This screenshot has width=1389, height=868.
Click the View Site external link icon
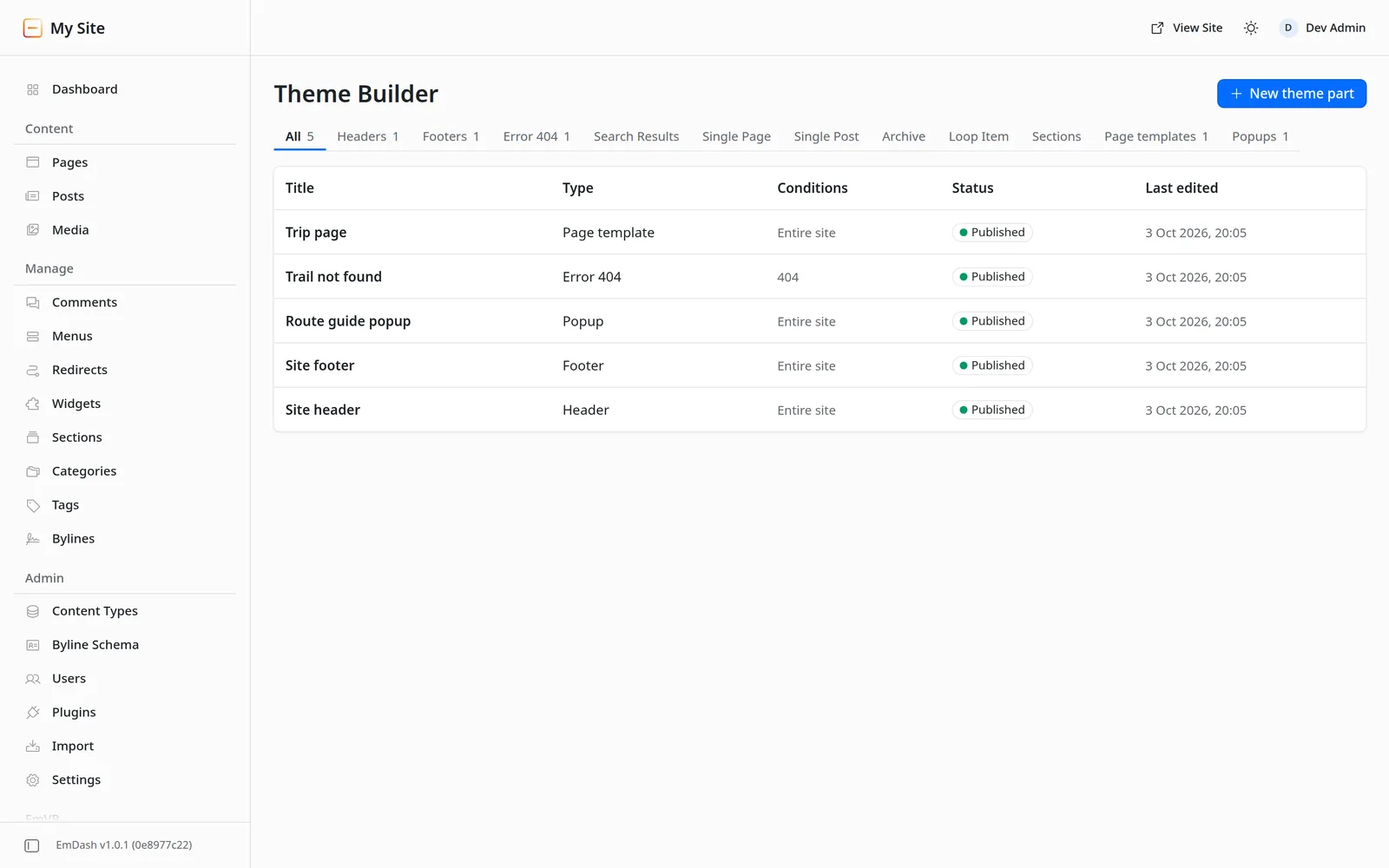coord(1157,28)
